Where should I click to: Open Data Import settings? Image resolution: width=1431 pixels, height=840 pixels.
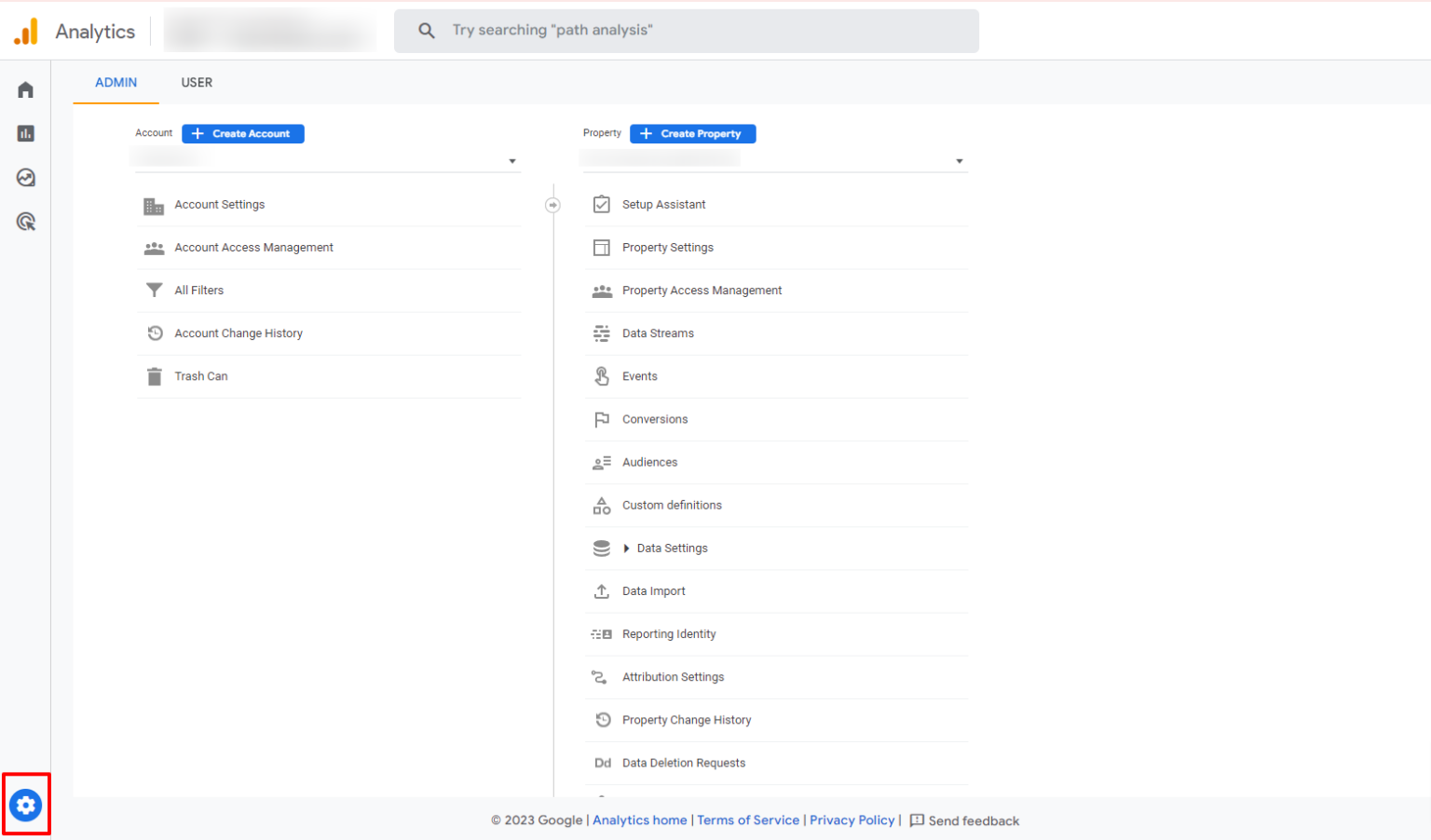[x=653, y=590]
